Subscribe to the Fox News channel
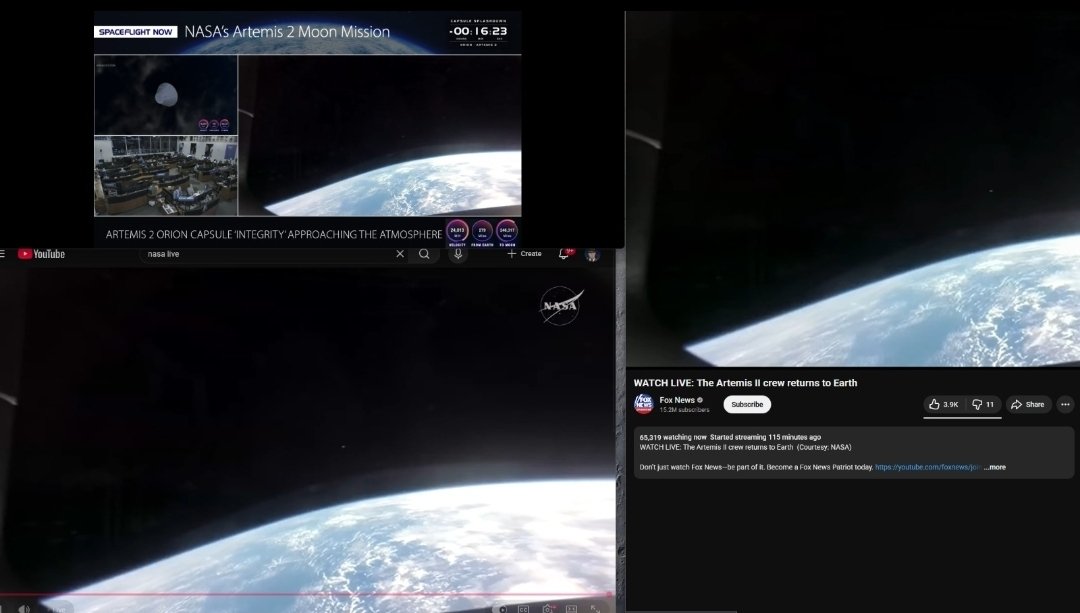Image resolution: width=1080 pixels, height=613 pixels. 747,404
